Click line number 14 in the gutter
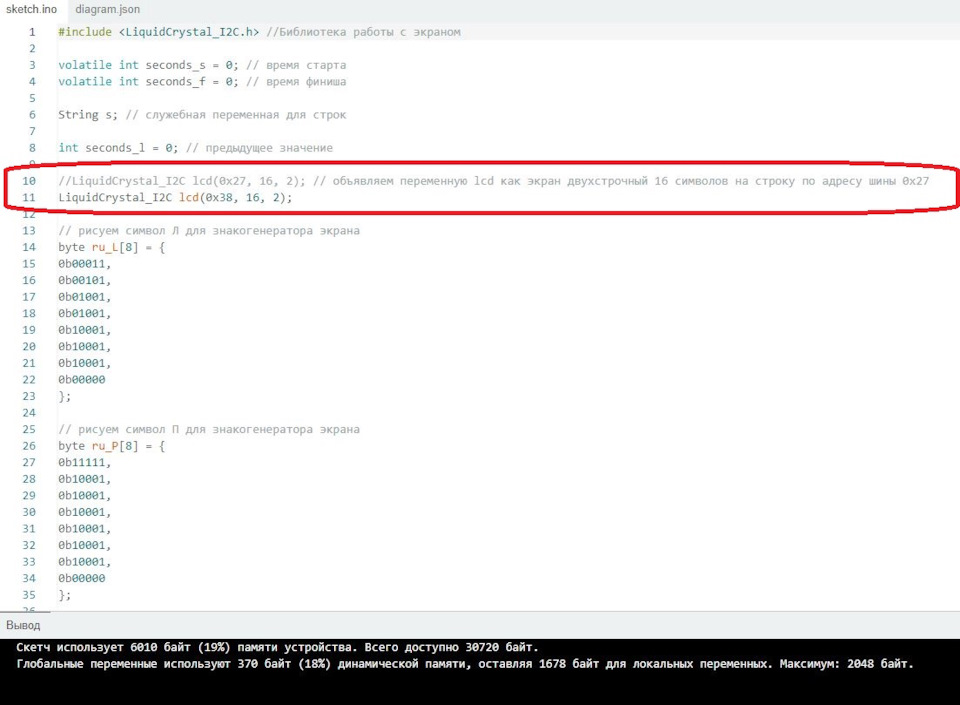This screenshot has height=705, width=960. 29,247
